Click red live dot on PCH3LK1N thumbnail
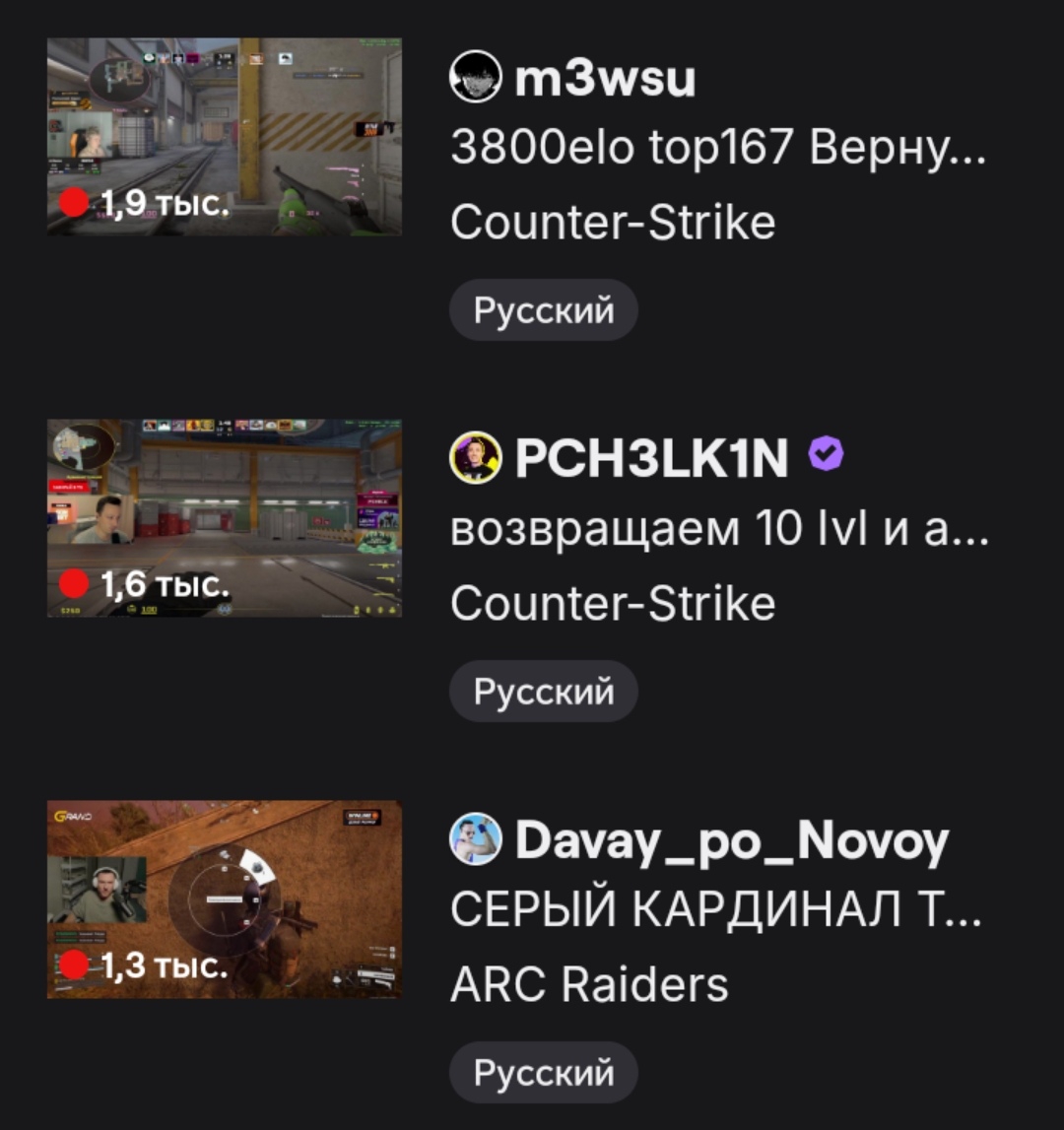 coord(74,583)
